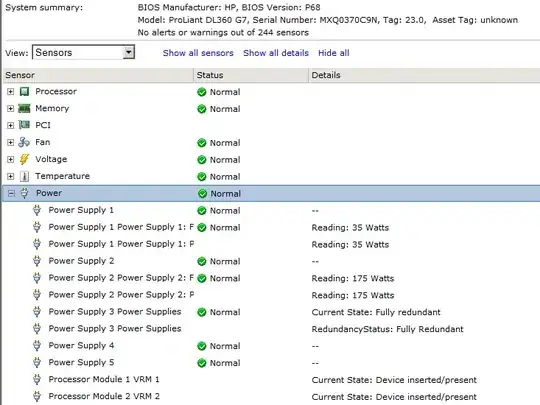Sort by the Sensor column header
540x405 pixels.
click(98, 75)
